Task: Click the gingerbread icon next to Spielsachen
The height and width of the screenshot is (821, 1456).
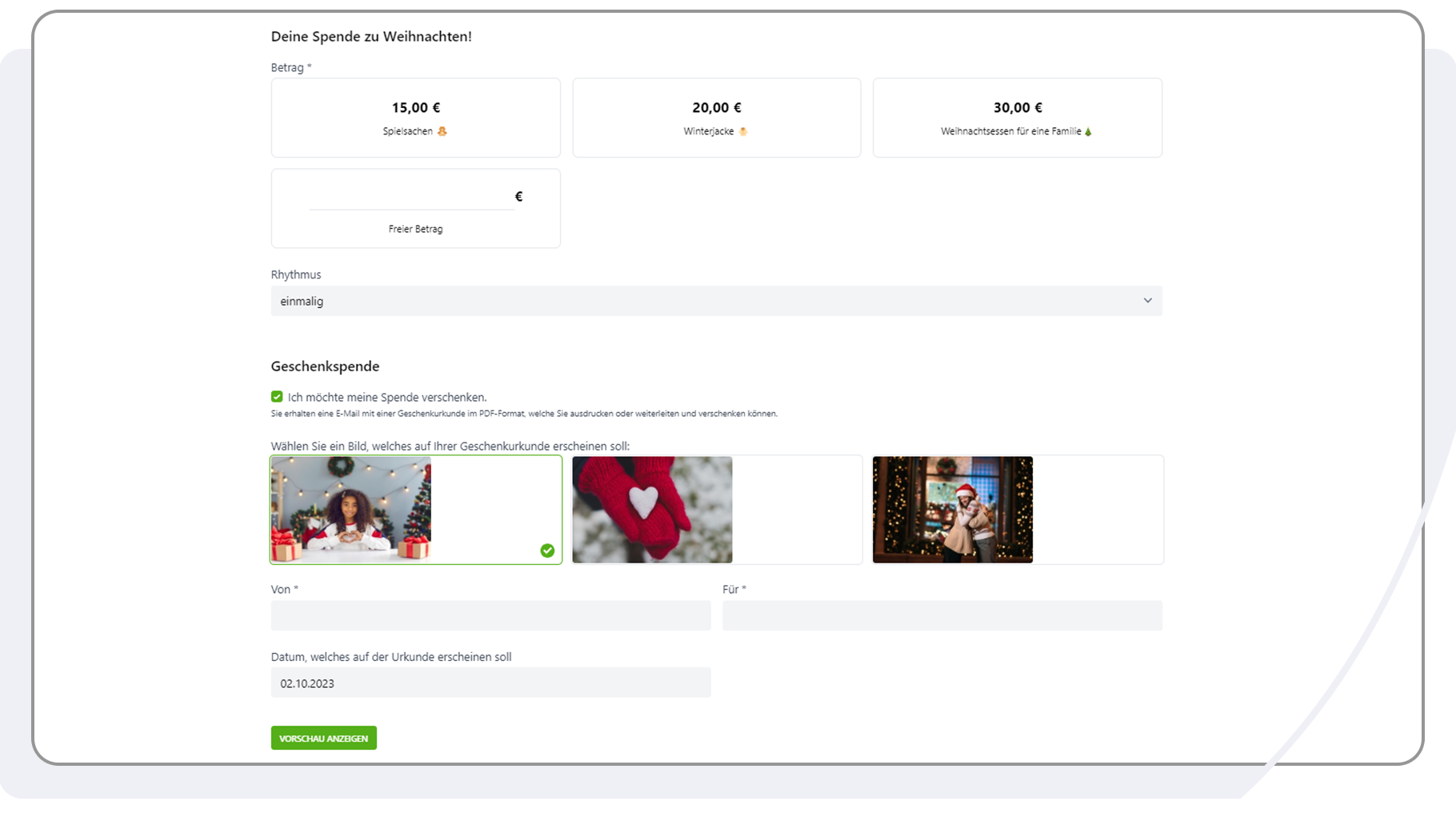Action: coord(443,131)
